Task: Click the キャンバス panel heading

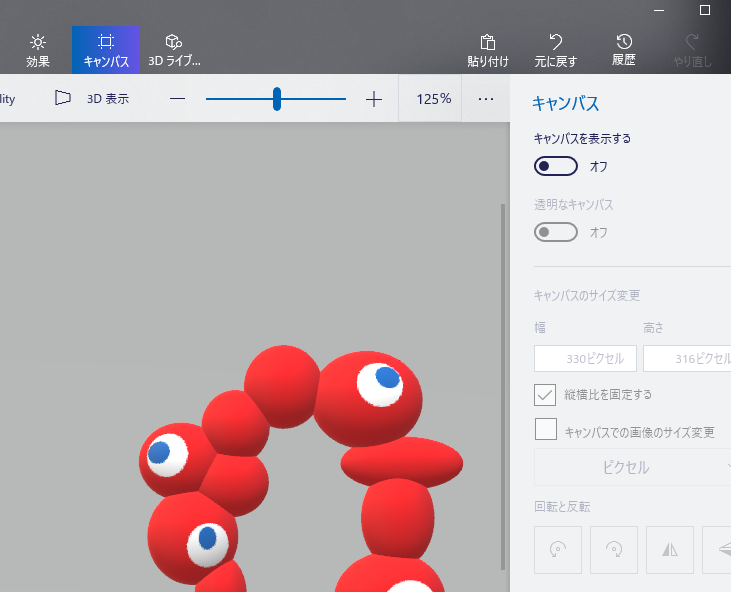Action: click(x=565, y=103)
